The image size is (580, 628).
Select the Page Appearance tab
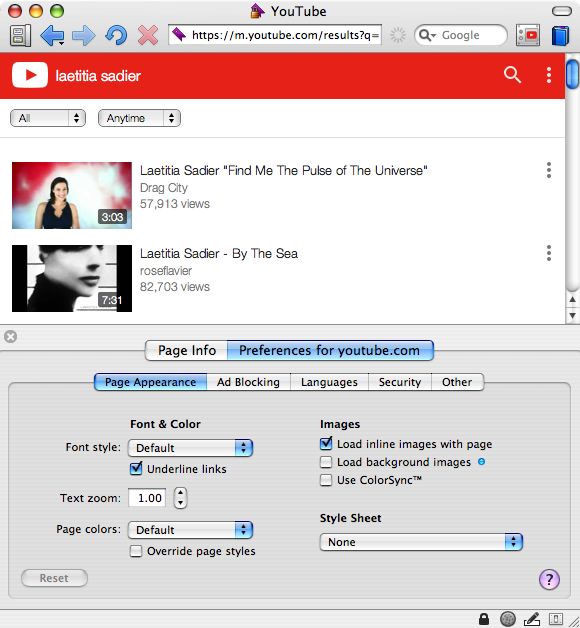tap(151, 382)
